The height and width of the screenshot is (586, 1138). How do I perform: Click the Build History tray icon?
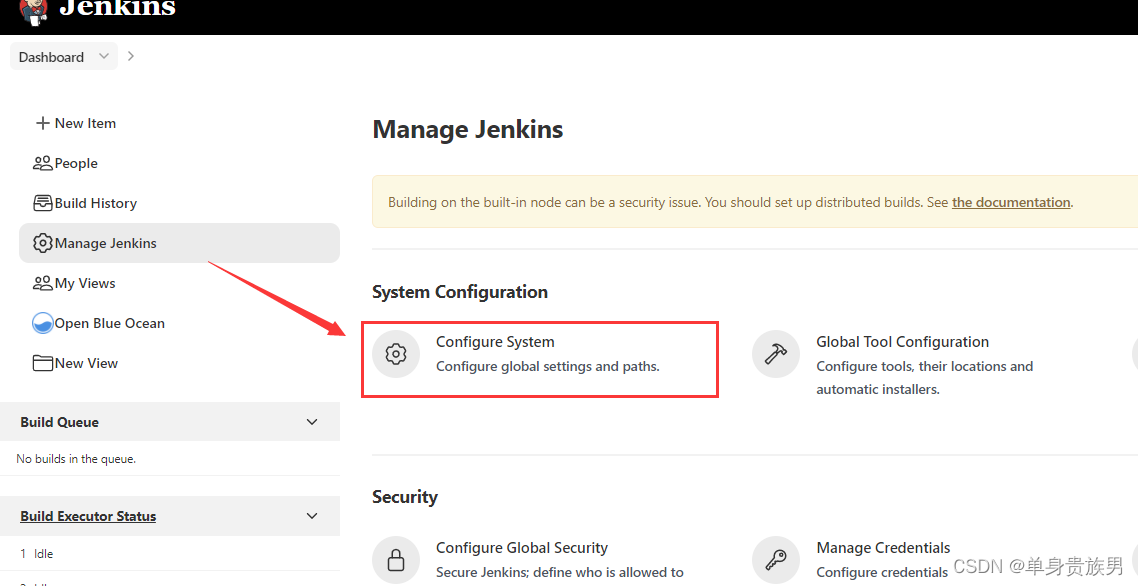(43, 203)
